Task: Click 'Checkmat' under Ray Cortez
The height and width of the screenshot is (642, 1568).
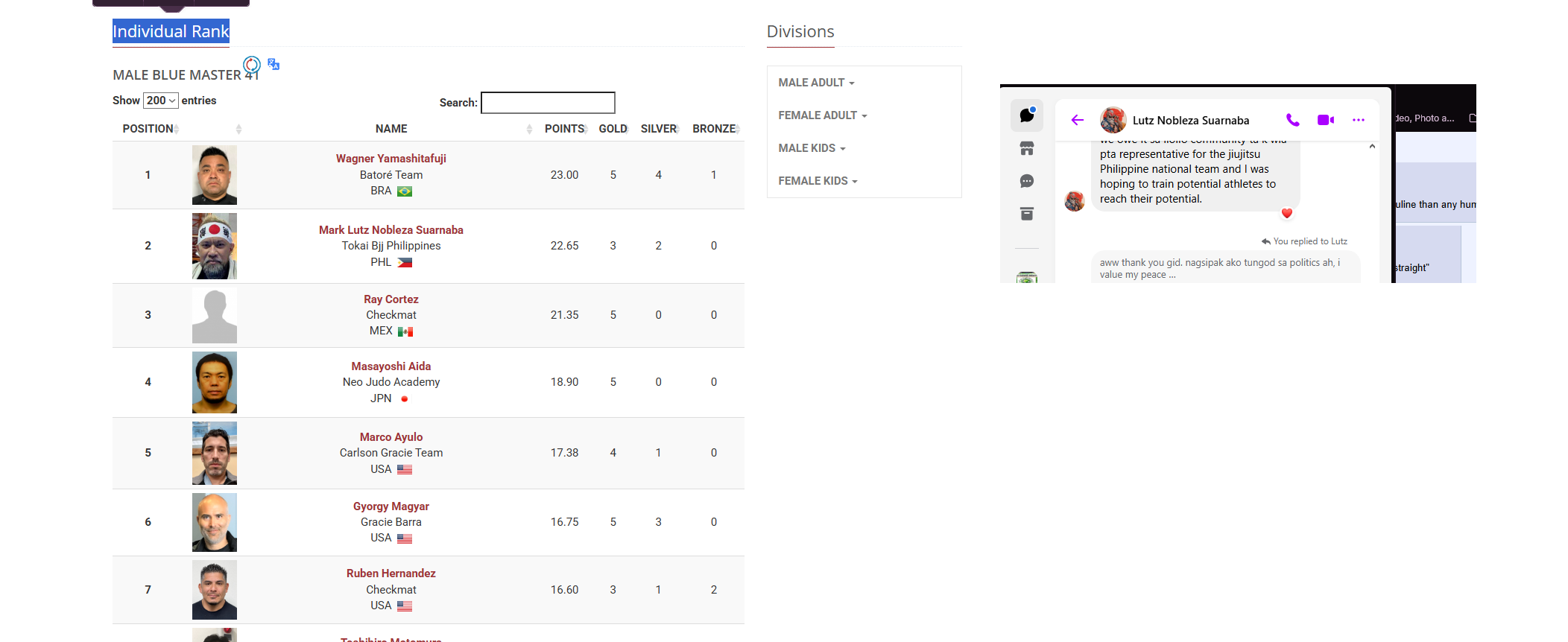Action: tap(391, 315)
